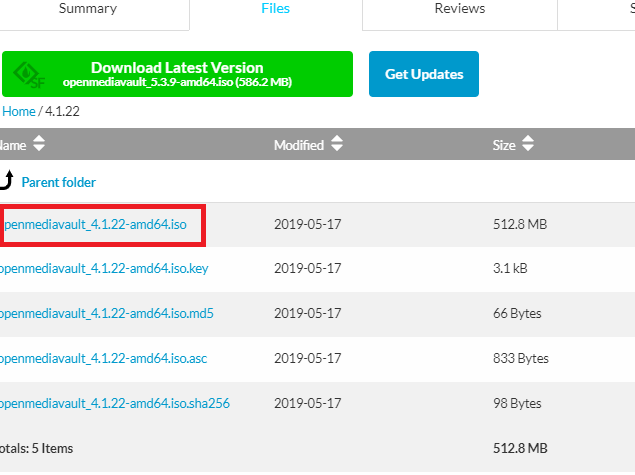Click the Download Latest Version button
635x475 pixels.
click(x=177, y=74)
